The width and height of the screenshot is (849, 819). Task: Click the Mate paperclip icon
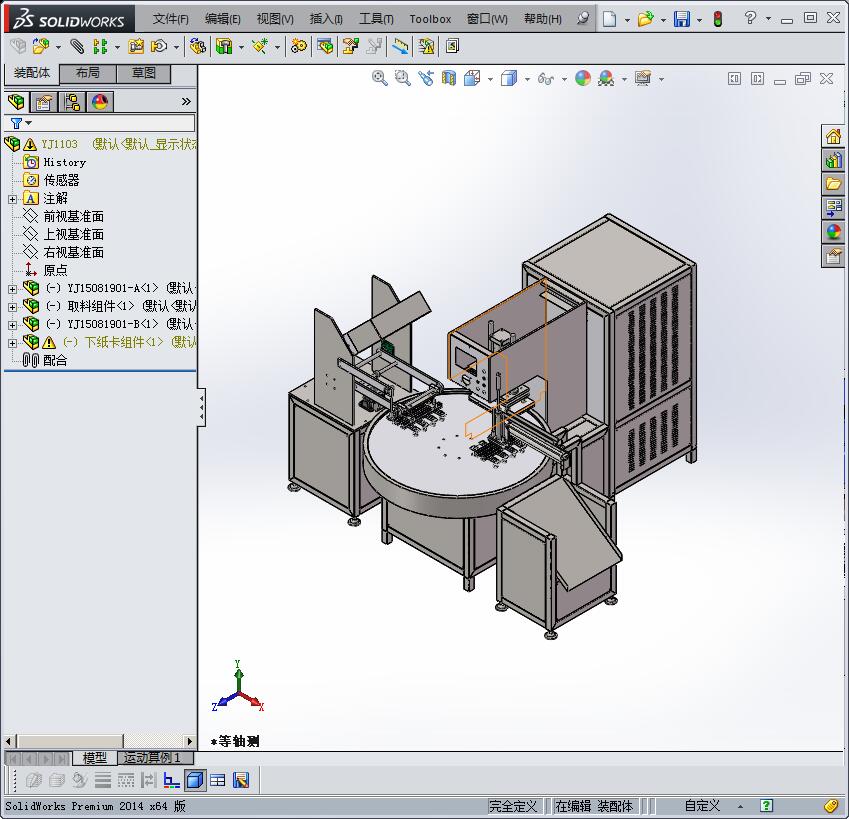tap(77, 47)
